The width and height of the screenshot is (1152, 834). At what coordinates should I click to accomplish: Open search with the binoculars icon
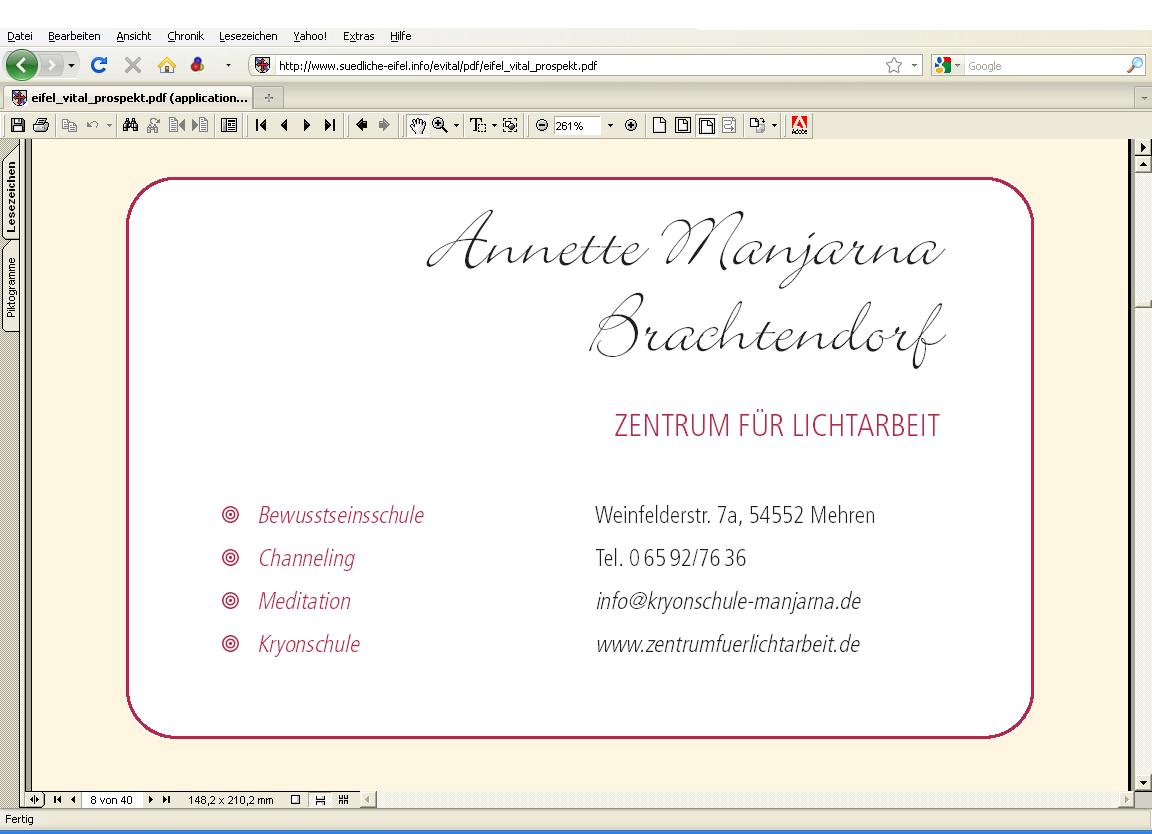[x=130, y=126]
